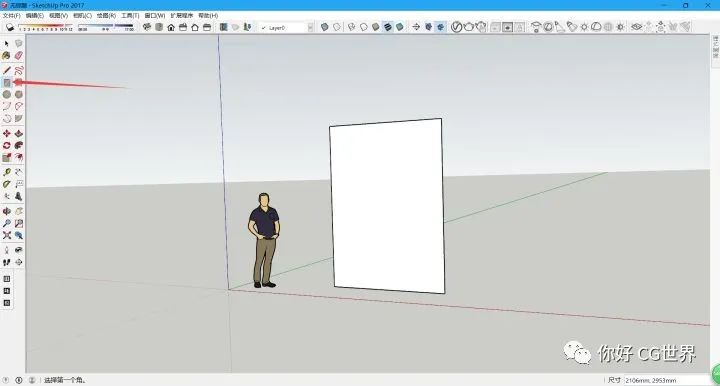Screen dimensions: 720x386
Task: Select the Follow Me tool
Action: pyautogui.click(x=18, y=145)
